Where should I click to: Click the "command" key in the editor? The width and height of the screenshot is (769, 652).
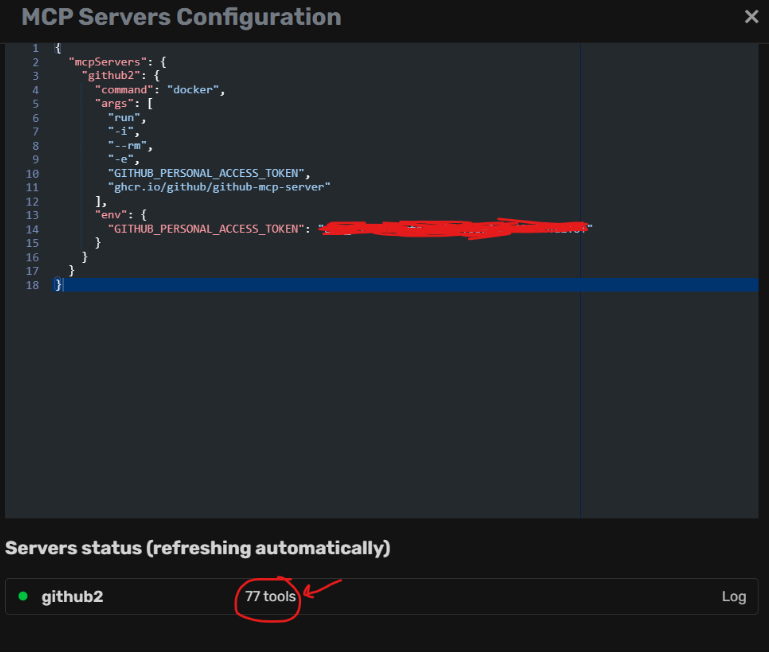coord(126,90)
